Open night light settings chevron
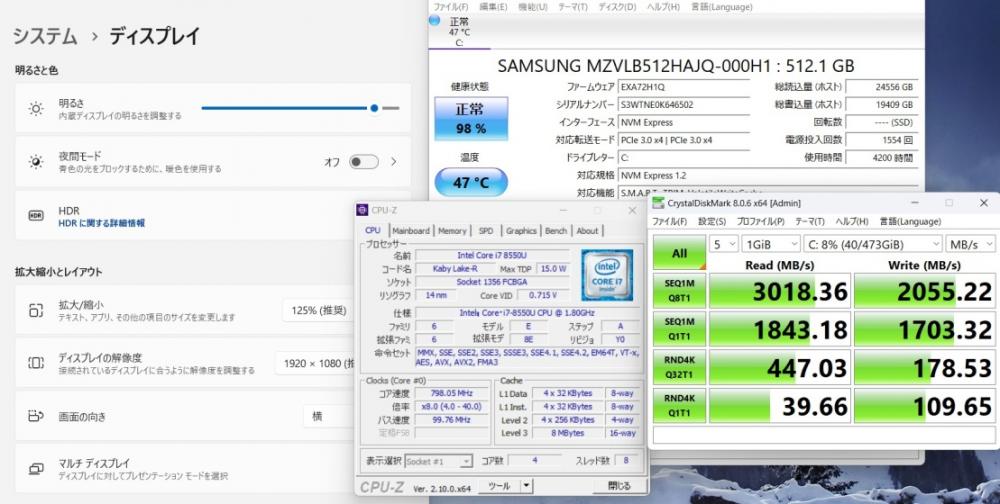Image resolution: width=1000 pixels, height=504 pixels. (393, 162)
